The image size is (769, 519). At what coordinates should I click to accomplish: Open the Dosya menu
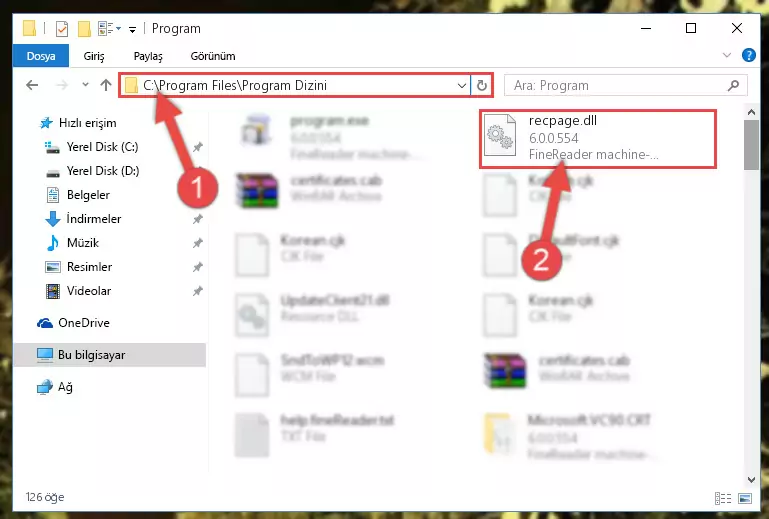tap(41, 56)
